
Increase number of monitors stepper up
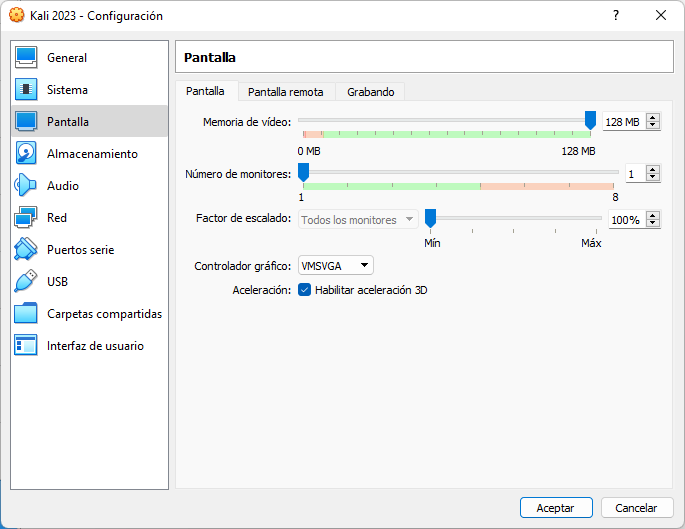point(653,170)
